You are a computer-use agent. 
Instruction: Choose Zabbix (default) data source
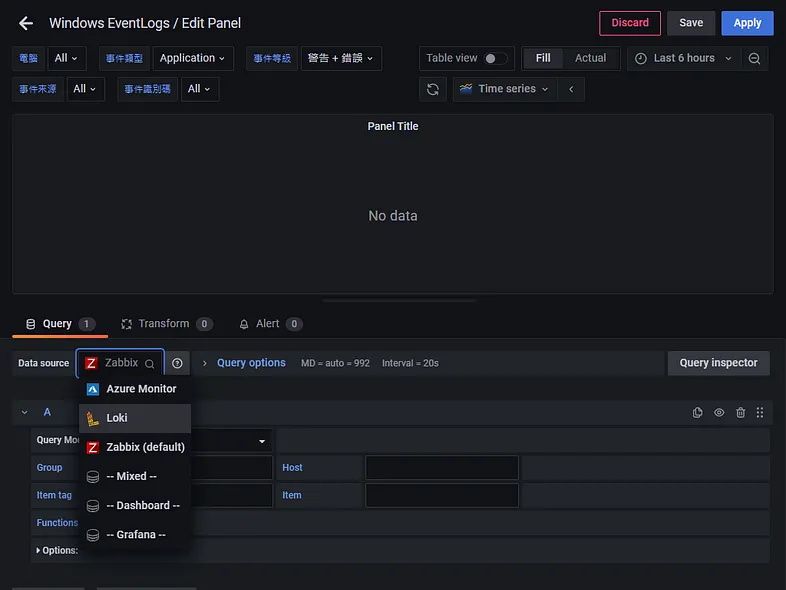pos(135,447)
